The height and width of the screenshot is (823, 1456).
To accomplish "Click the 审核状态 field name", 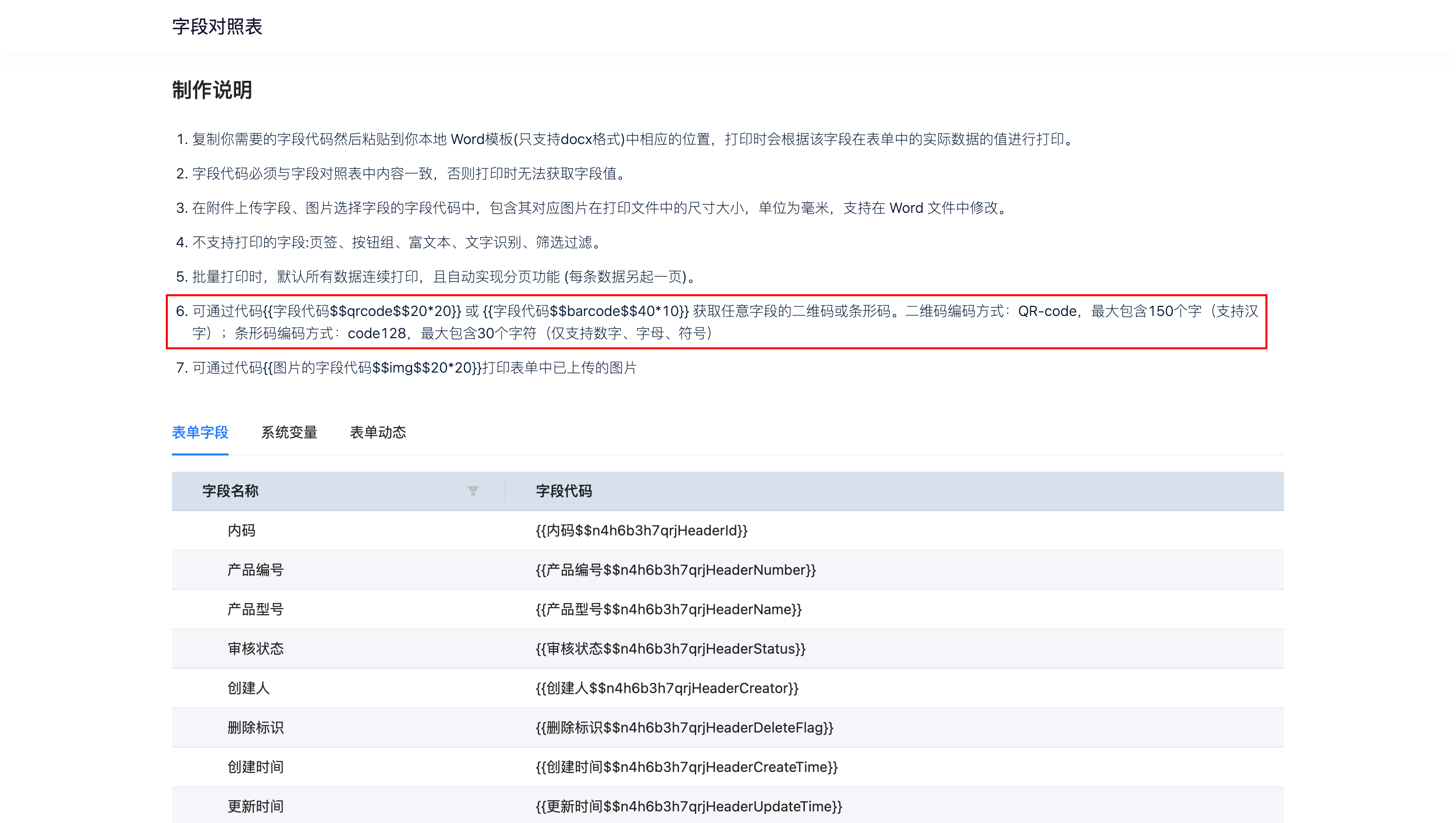I will tap(255, 648).
